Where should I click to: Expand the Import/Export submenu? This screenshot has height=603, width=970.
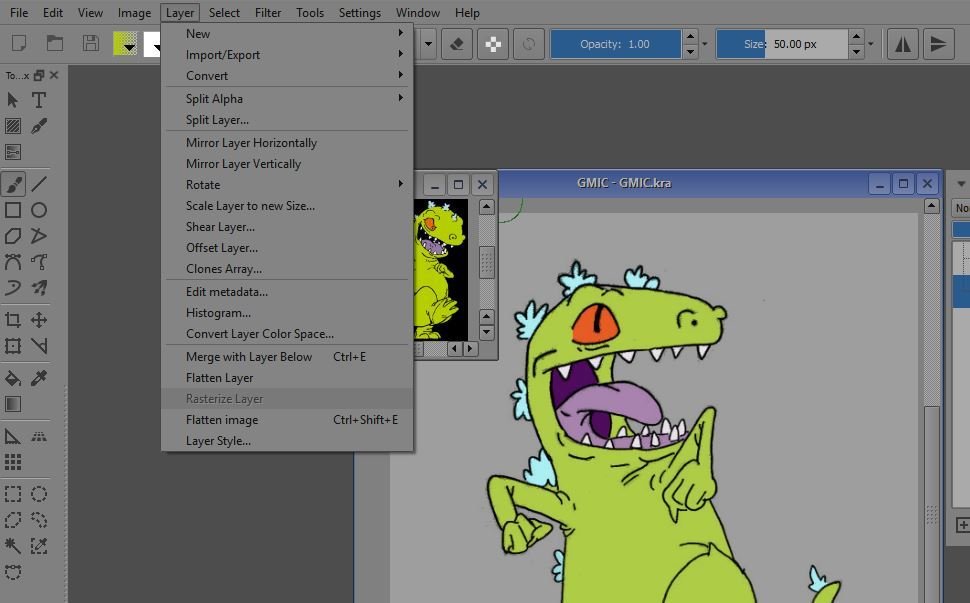coord(287,54)
